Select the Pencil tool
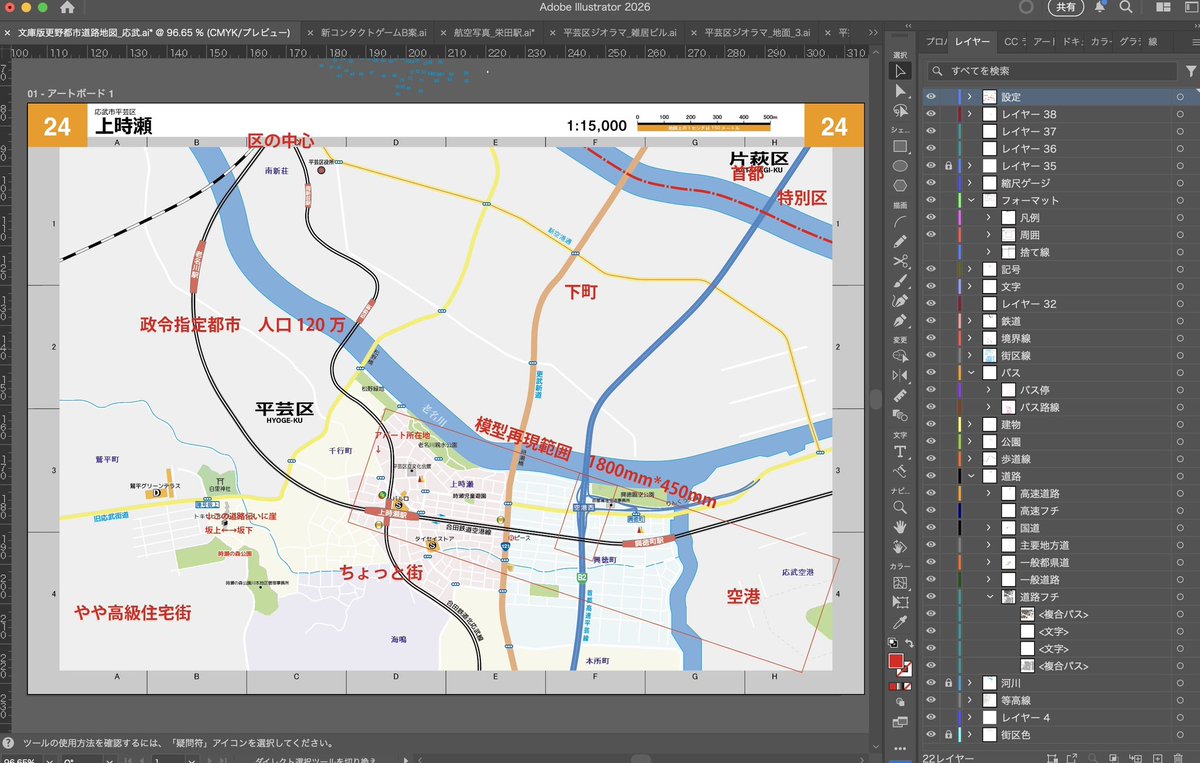 pyautogui.click(x=900, y=241)
